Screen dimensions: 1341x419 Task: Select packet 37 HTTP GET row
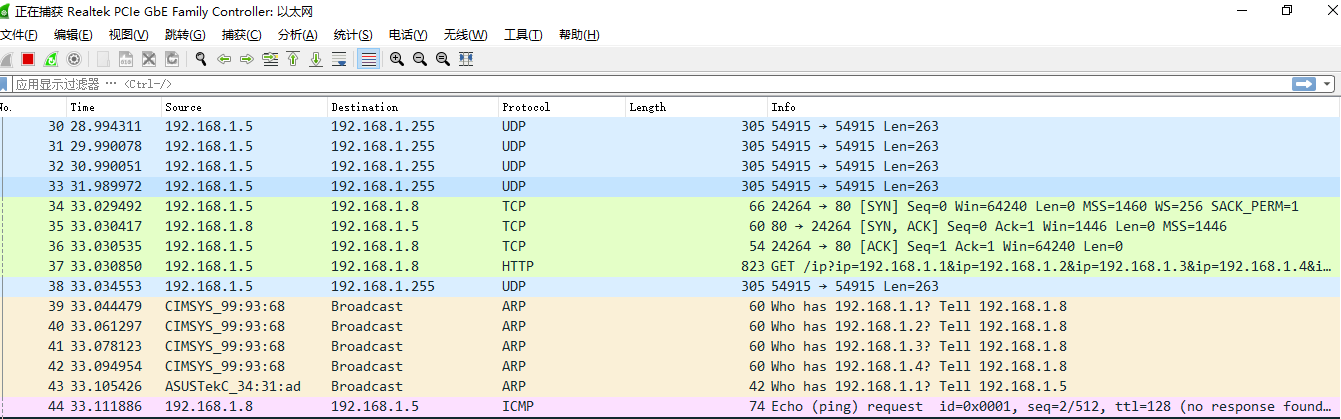point(670,267)
